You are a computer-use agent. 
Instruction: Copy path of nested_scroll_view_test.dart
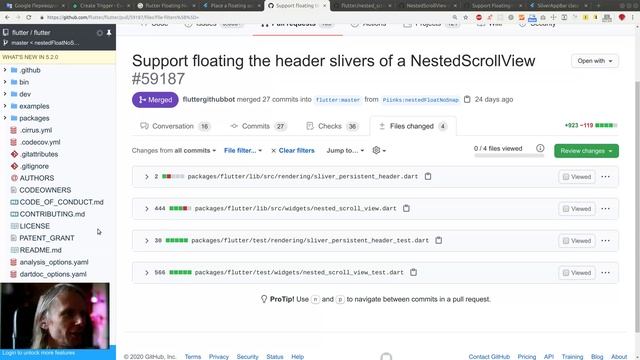[x=413, y=272]
